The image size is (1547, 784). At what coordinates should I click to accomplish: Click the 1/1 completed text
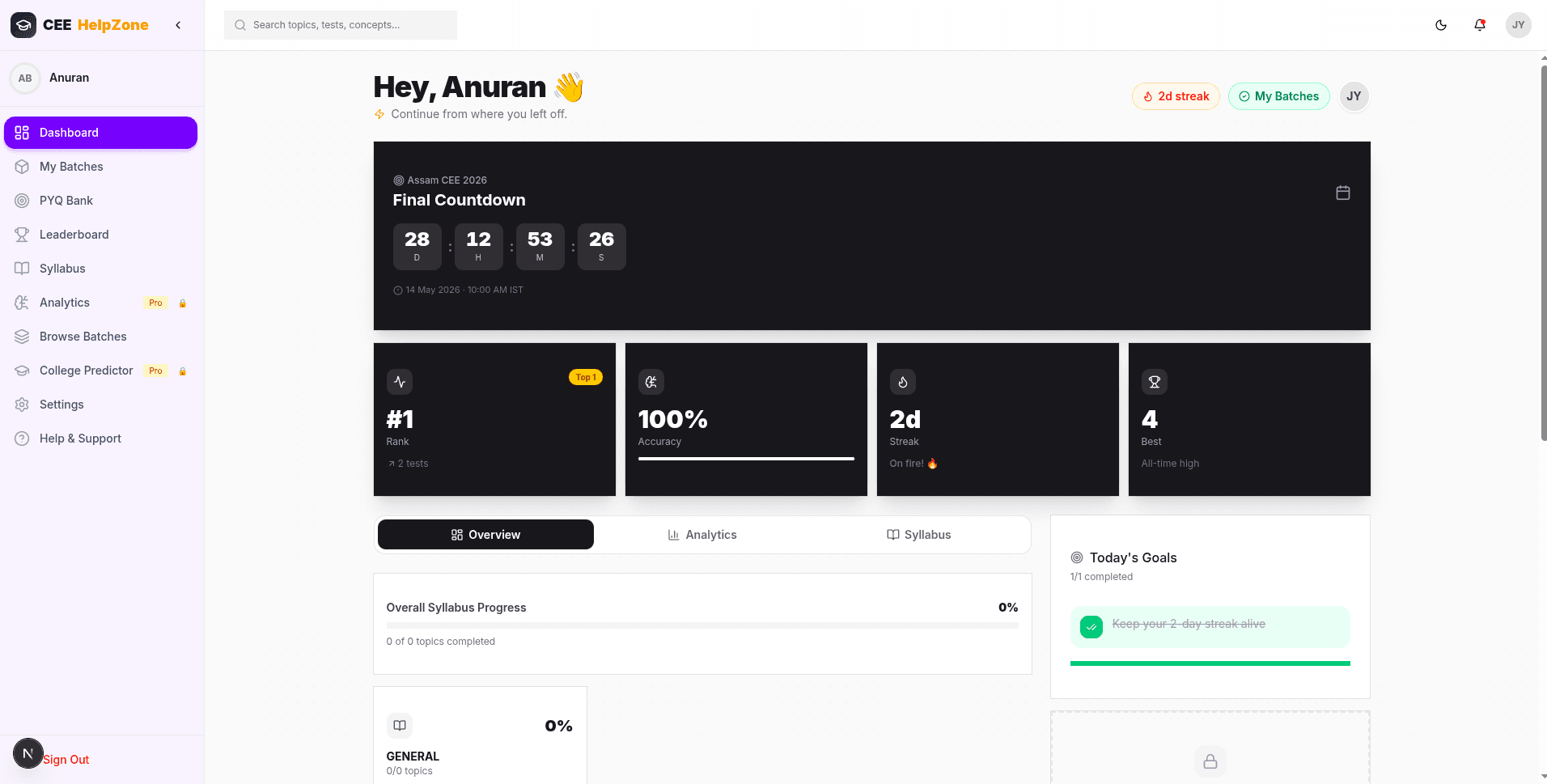coord(1102,577)
